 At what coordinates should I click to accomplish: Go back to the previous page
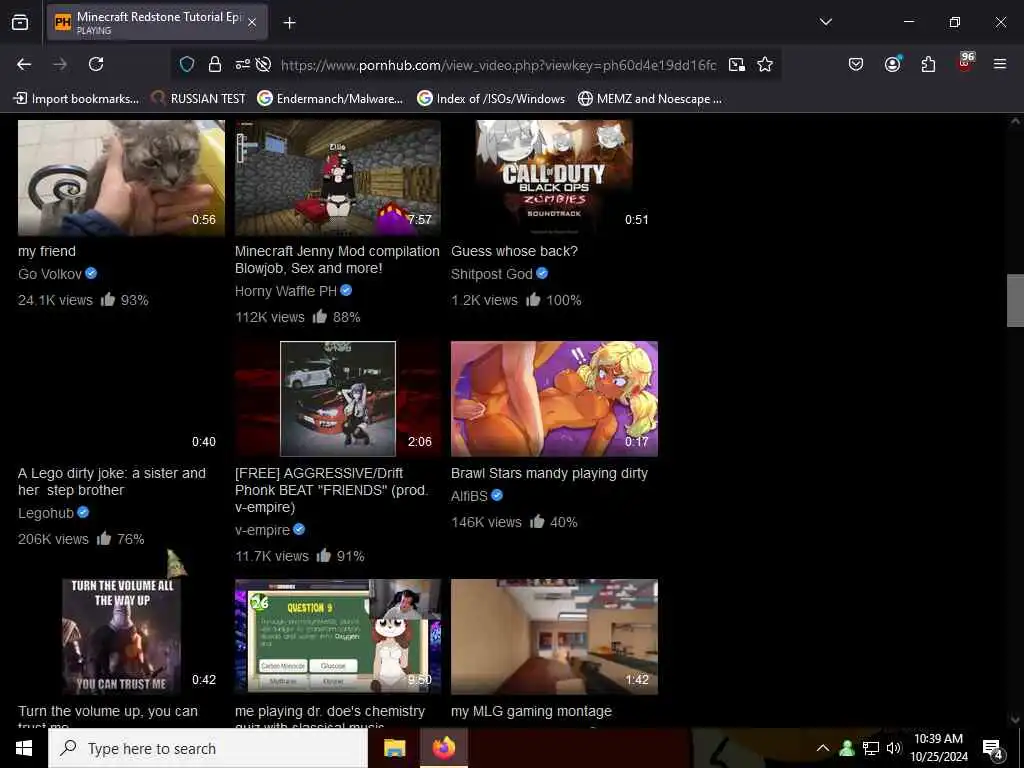click(x=24, y=64)
